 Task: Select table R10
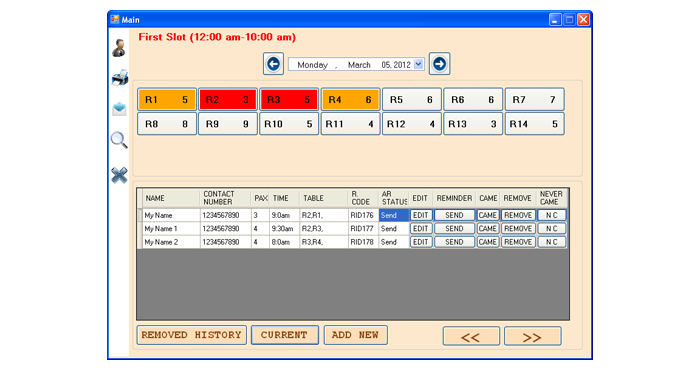289,124
